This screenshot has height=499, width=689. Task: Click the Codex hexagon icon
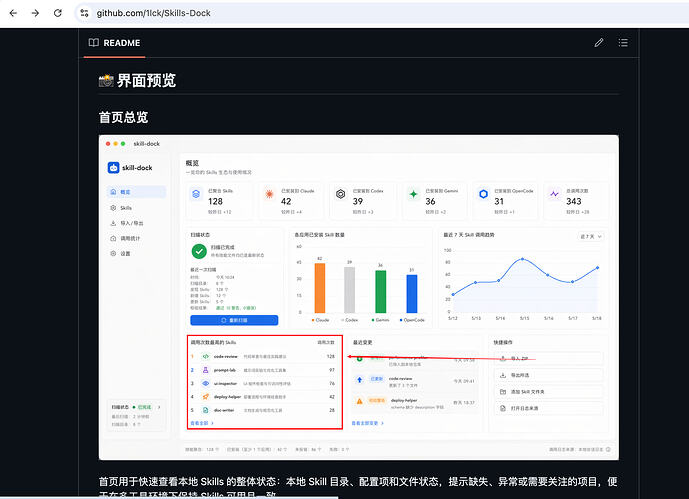341,194
